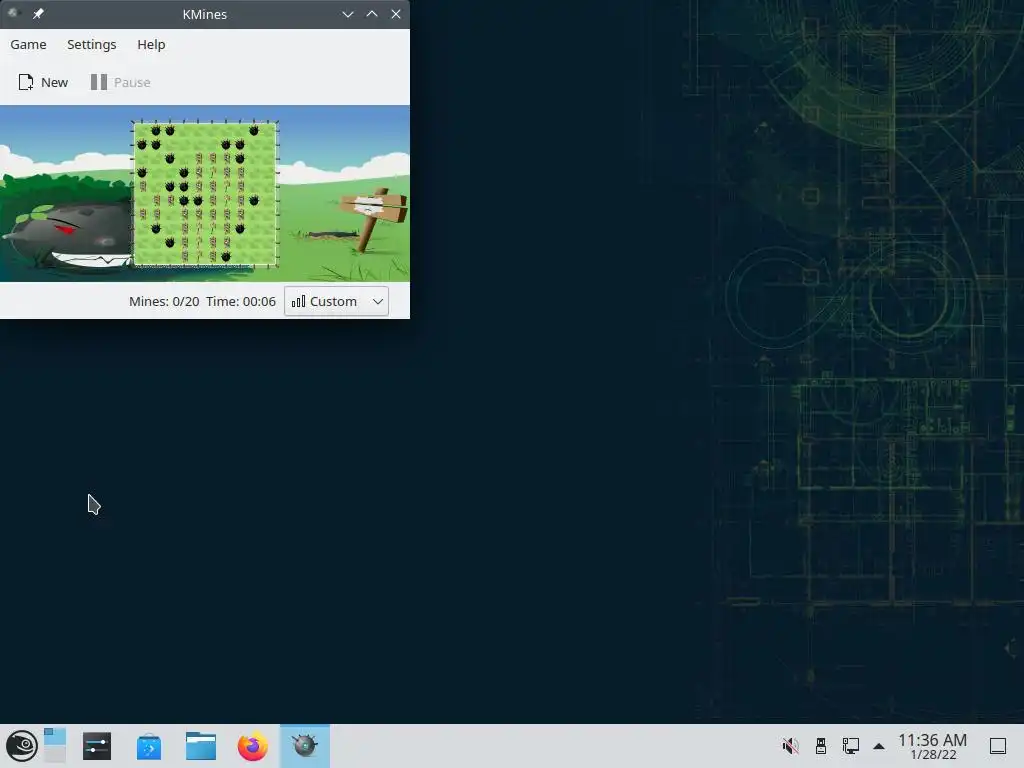Click the grayed-out Pause button

121,82
